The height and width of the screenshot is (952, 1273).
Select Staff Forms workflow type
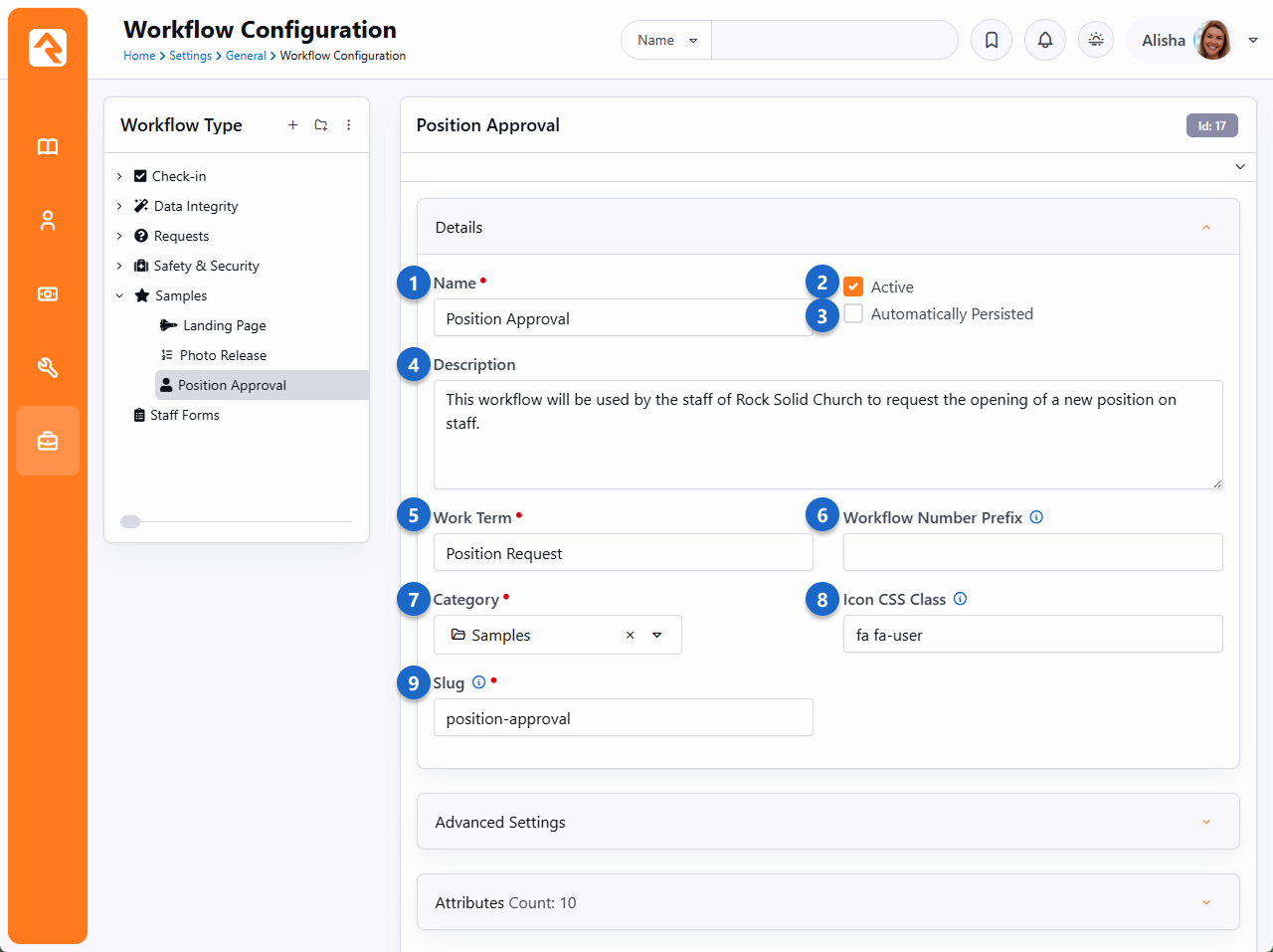point(185,415)
